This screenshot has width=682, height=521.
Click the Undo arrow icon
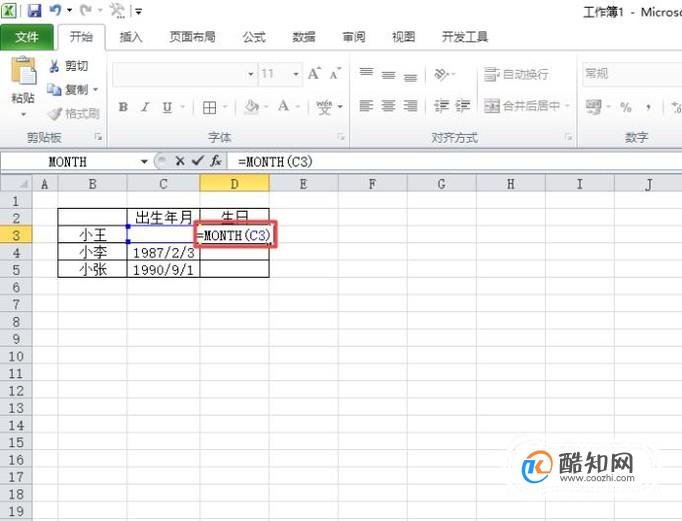55,10
